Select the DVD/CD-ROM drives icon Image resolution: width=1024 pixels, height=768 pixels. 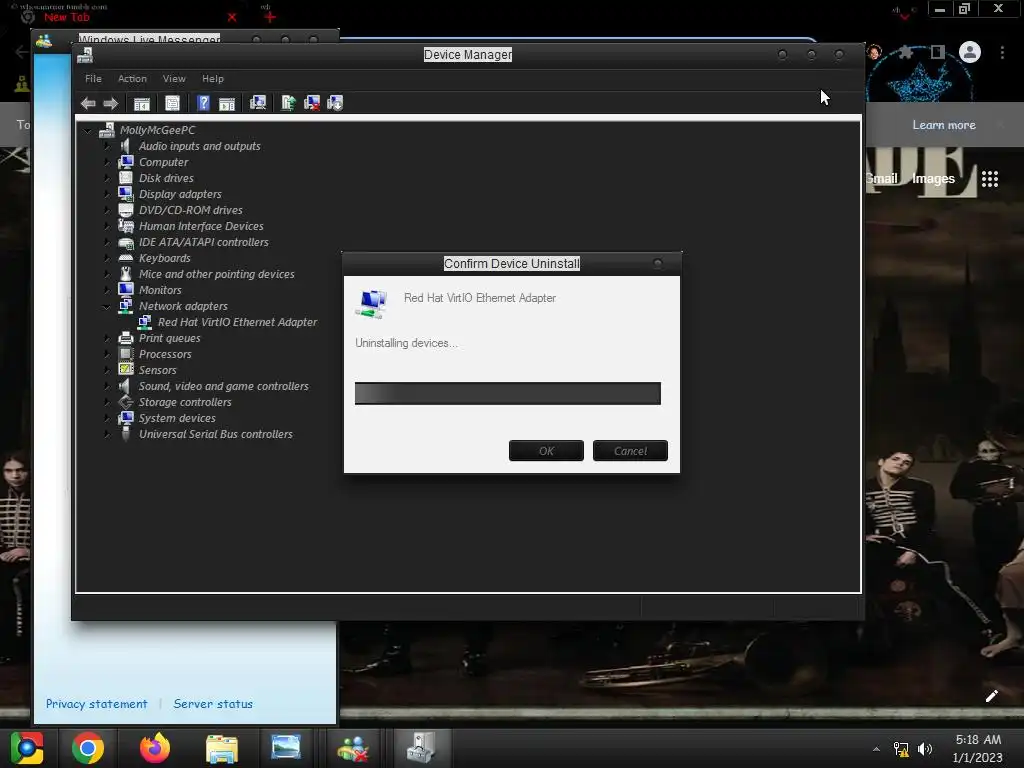(126, 210)
